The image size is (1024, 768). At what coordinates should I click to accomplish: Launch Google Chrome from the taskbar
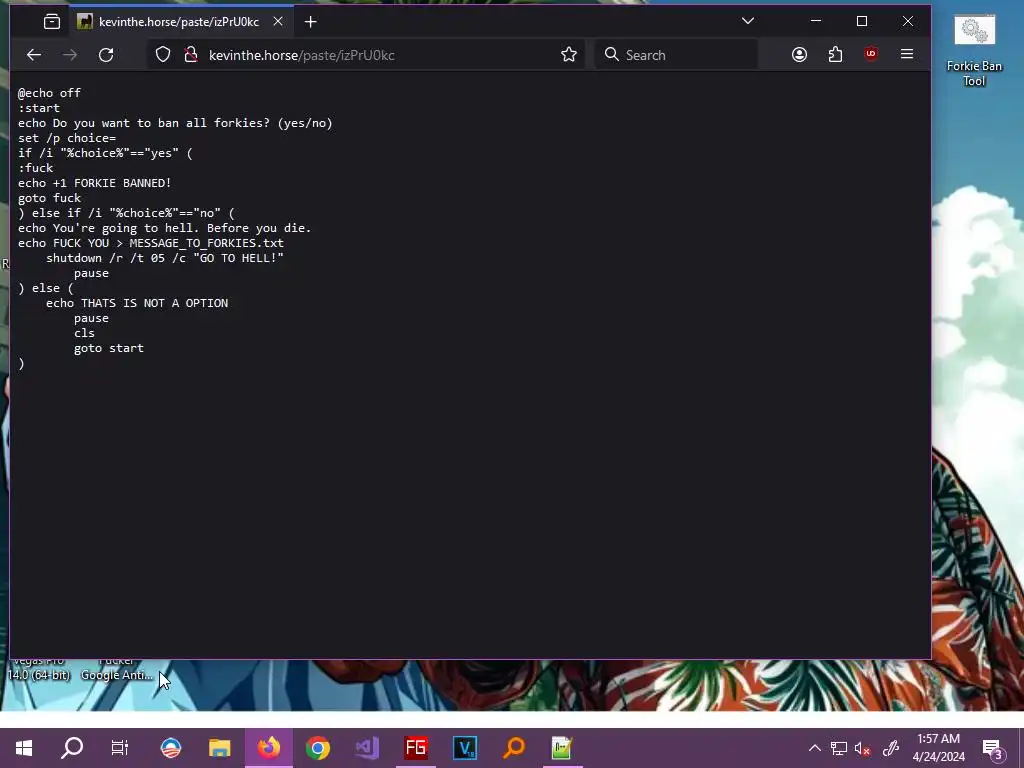click(x=318, y=748)
